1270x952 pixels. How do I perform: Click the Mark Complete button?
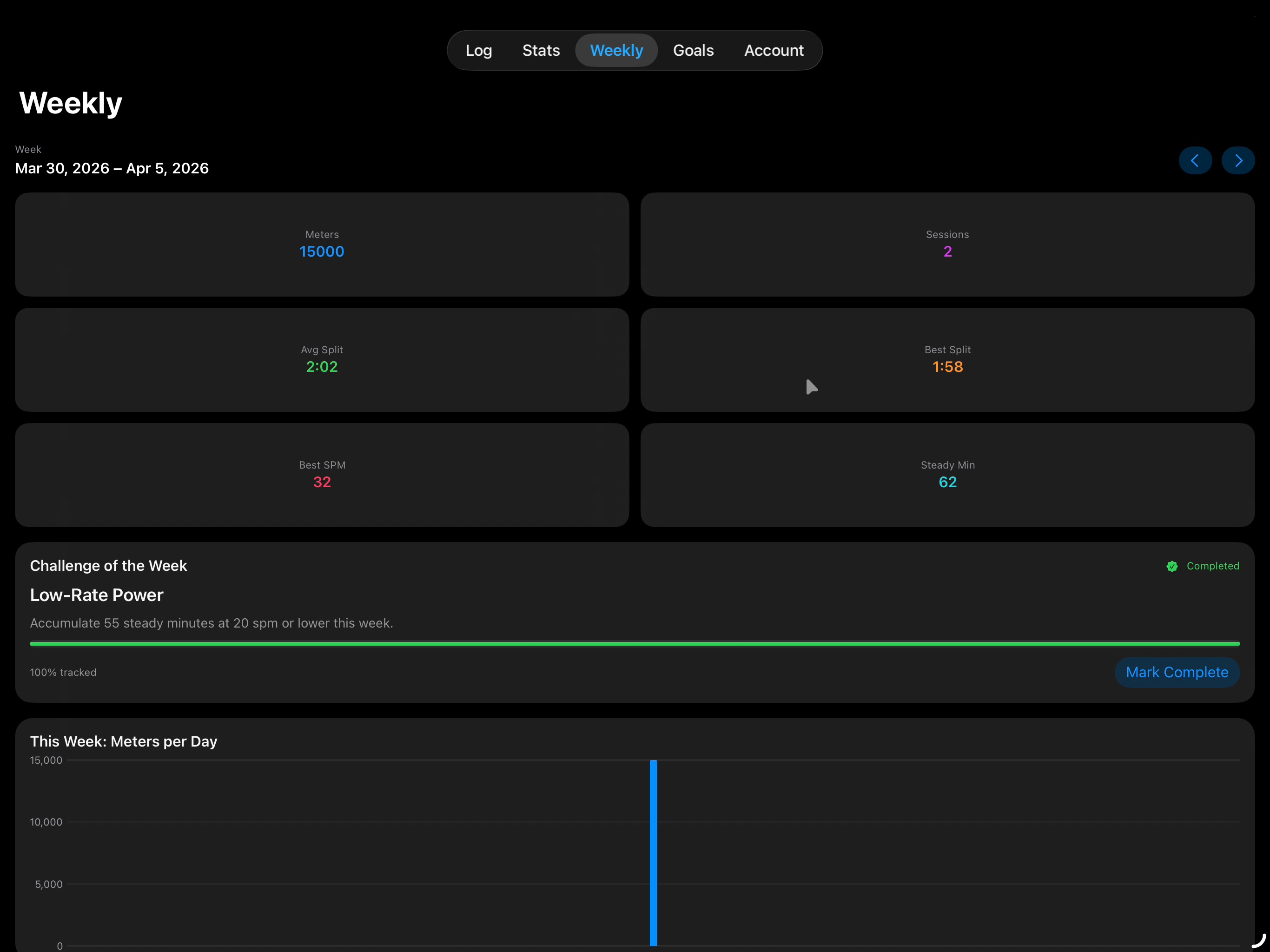point(1177,672)
